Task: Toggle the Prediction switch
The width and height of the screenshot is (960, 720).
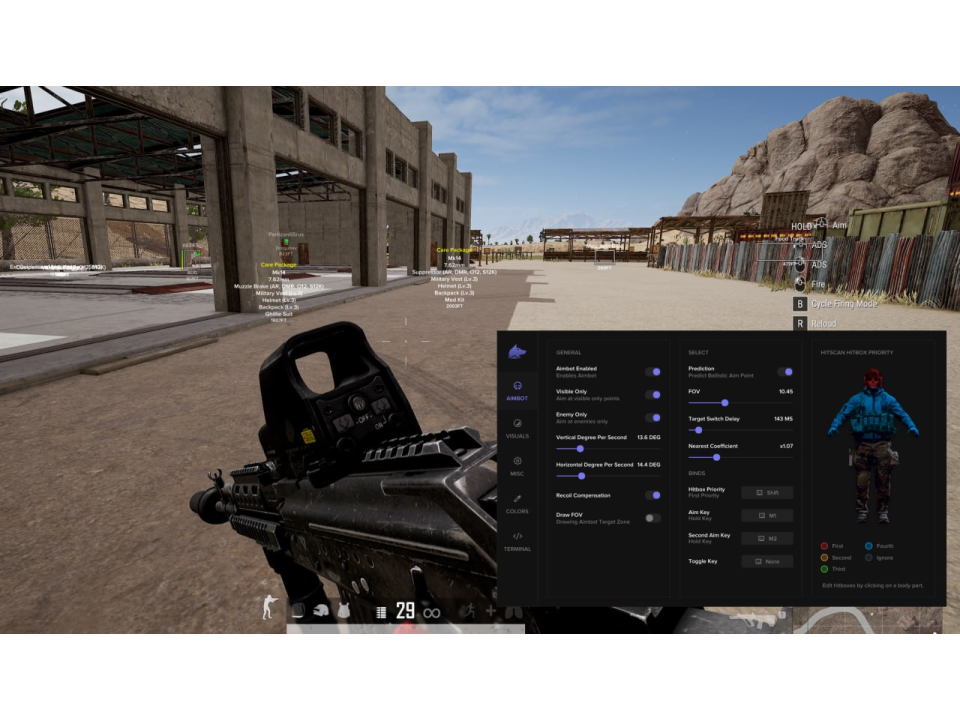Action: (785, 372)
